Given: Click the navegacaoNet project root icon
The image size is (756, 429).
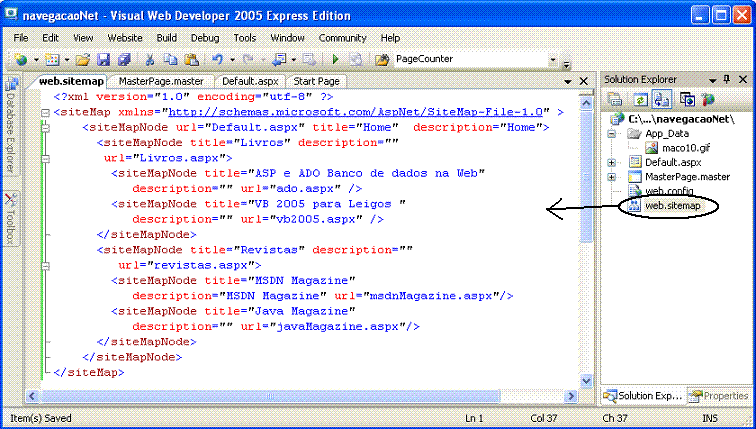Looking at the screenshot, I should click(617, 119).
